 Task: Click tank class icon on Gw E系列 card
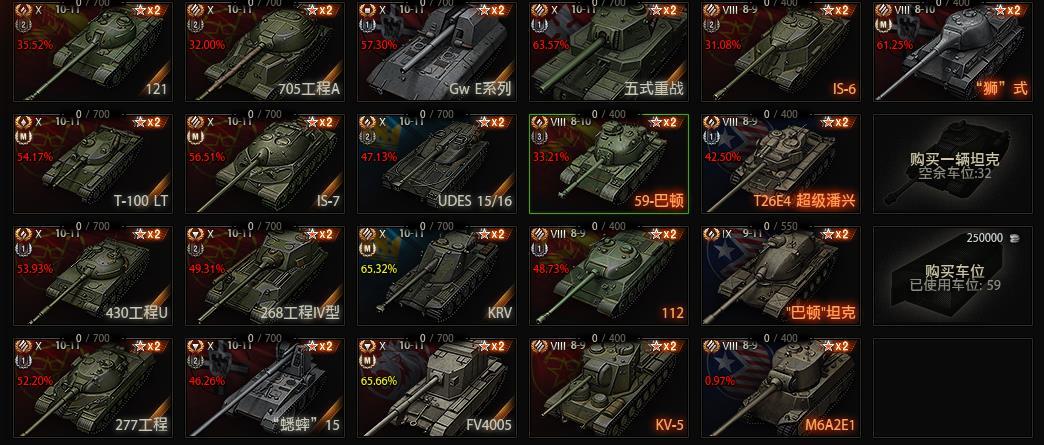tap(368, 11)
